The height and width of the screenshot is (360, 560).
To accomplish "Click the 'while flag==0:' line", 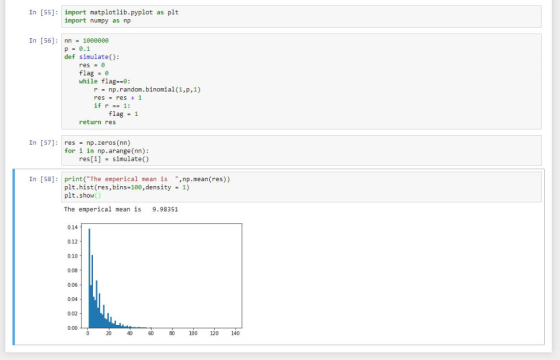I will (x=105, y=81).
